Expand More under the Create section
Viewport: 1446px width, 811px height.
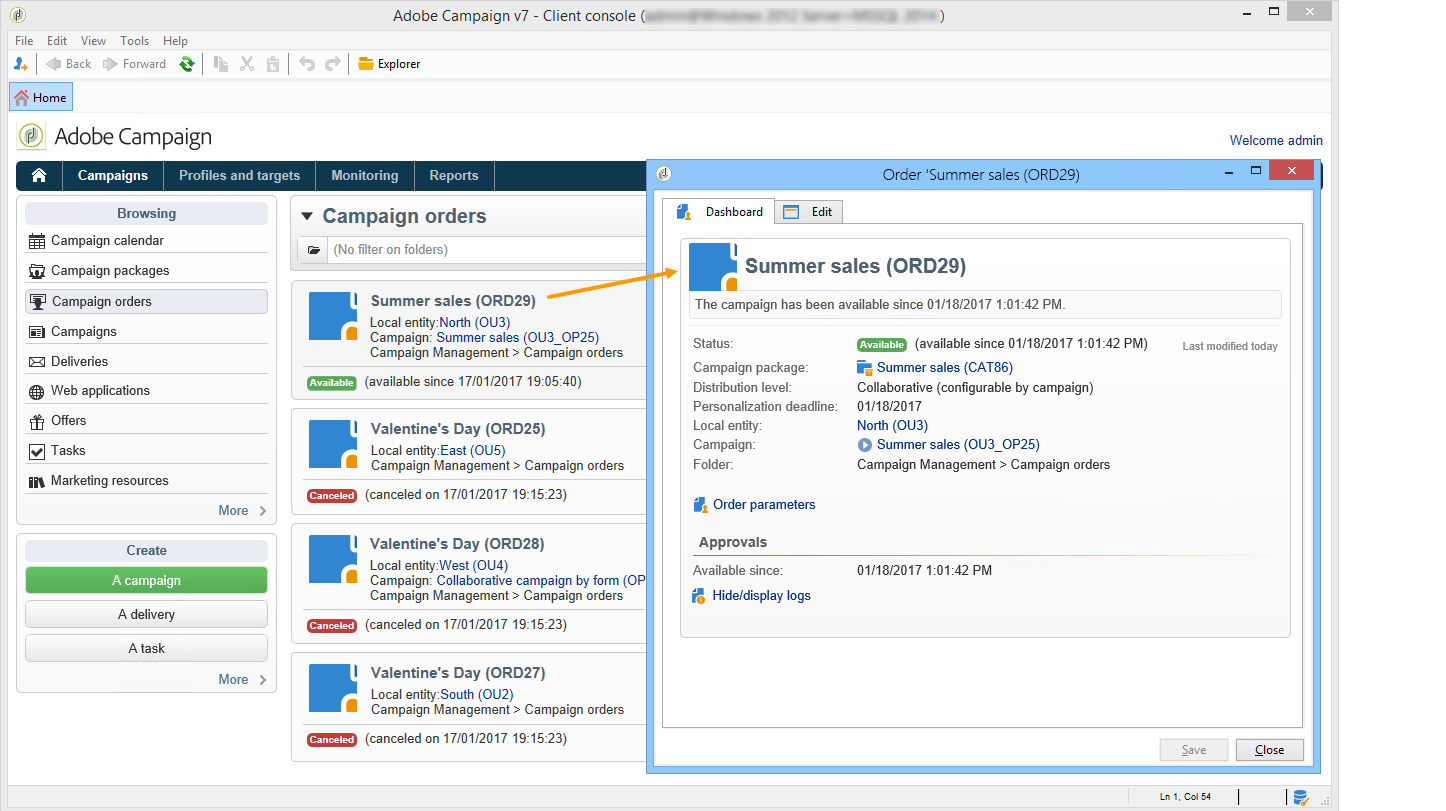(x=243, y=679)
